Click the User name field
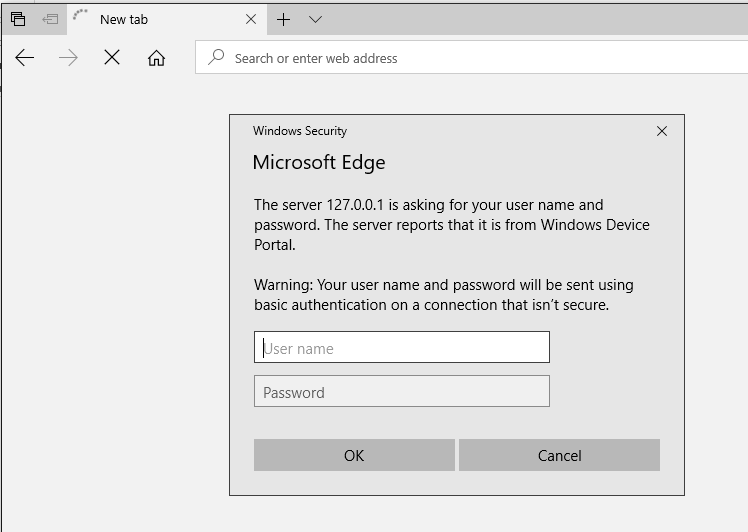The width and height of the screenshot is (748, 532). (x=401, y=348)
